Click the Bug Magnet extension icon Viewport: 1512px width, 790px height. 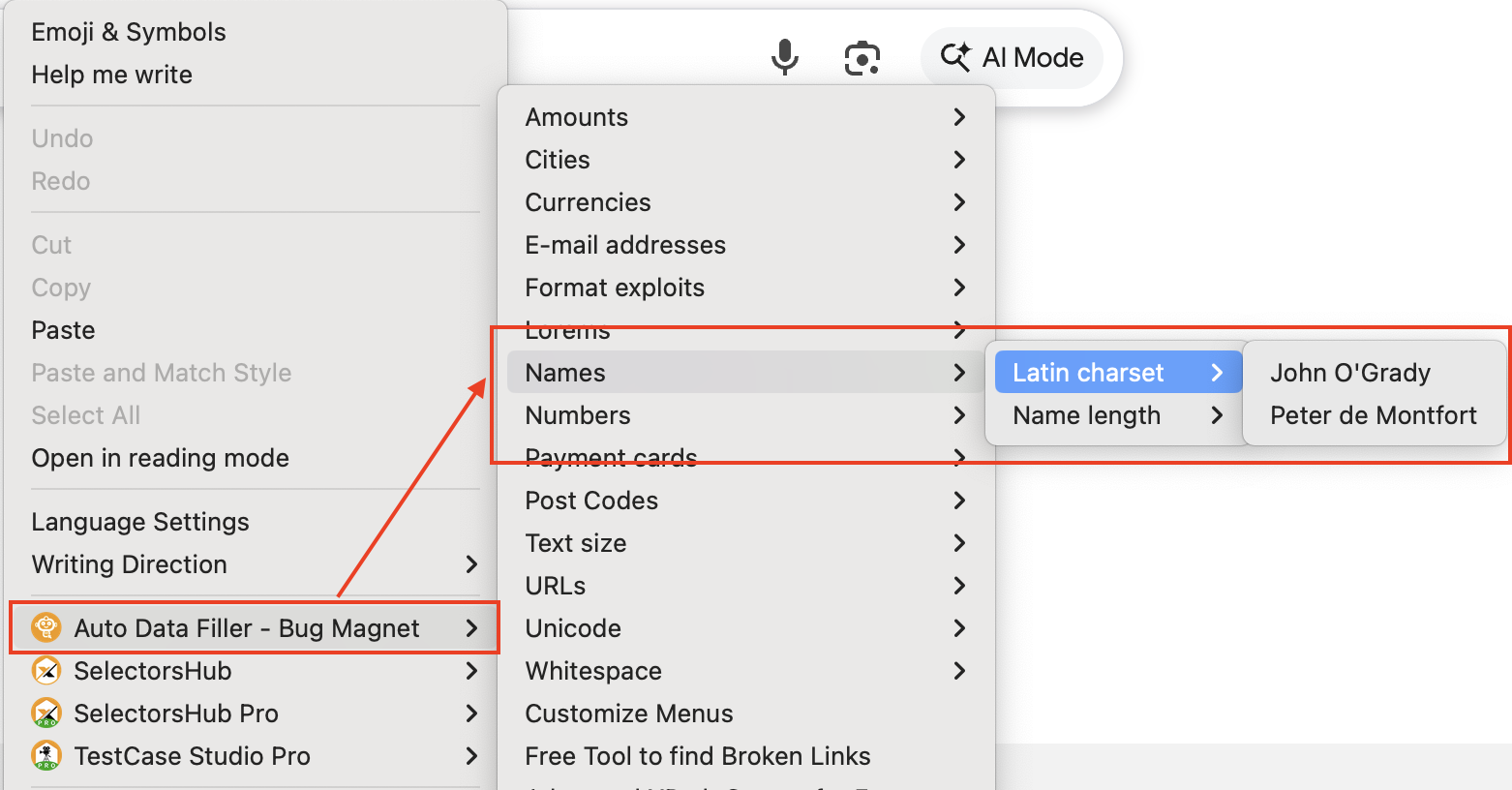point(45,628)
